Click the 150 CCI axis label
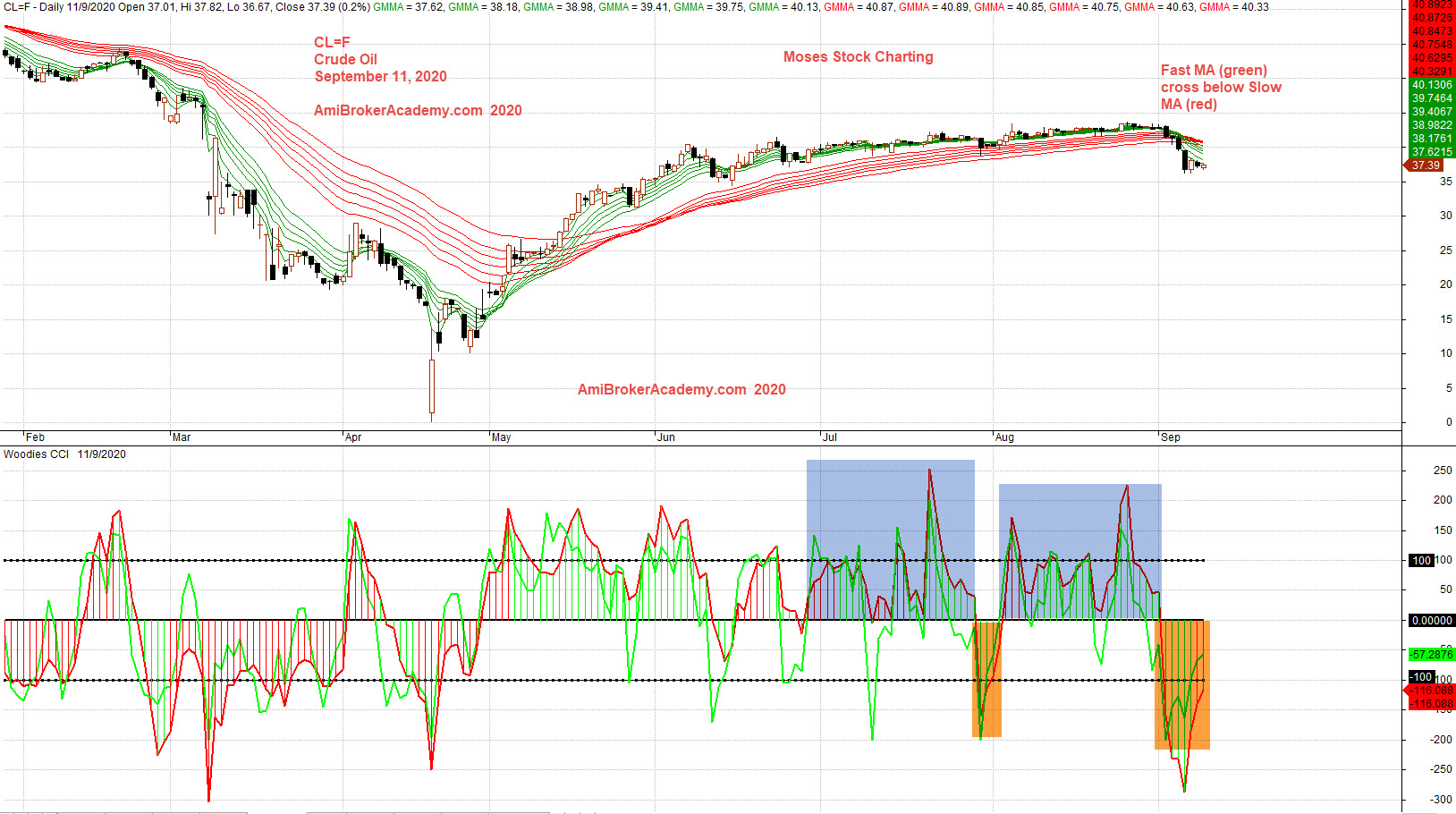The height and width of the screenshot is (814, 1456). click(x=1443, y=530)
